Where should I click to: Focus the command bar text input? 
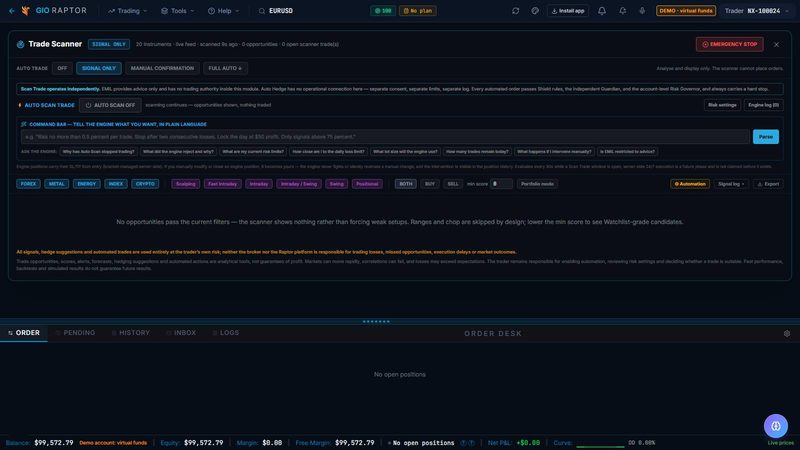click(385, 137)
